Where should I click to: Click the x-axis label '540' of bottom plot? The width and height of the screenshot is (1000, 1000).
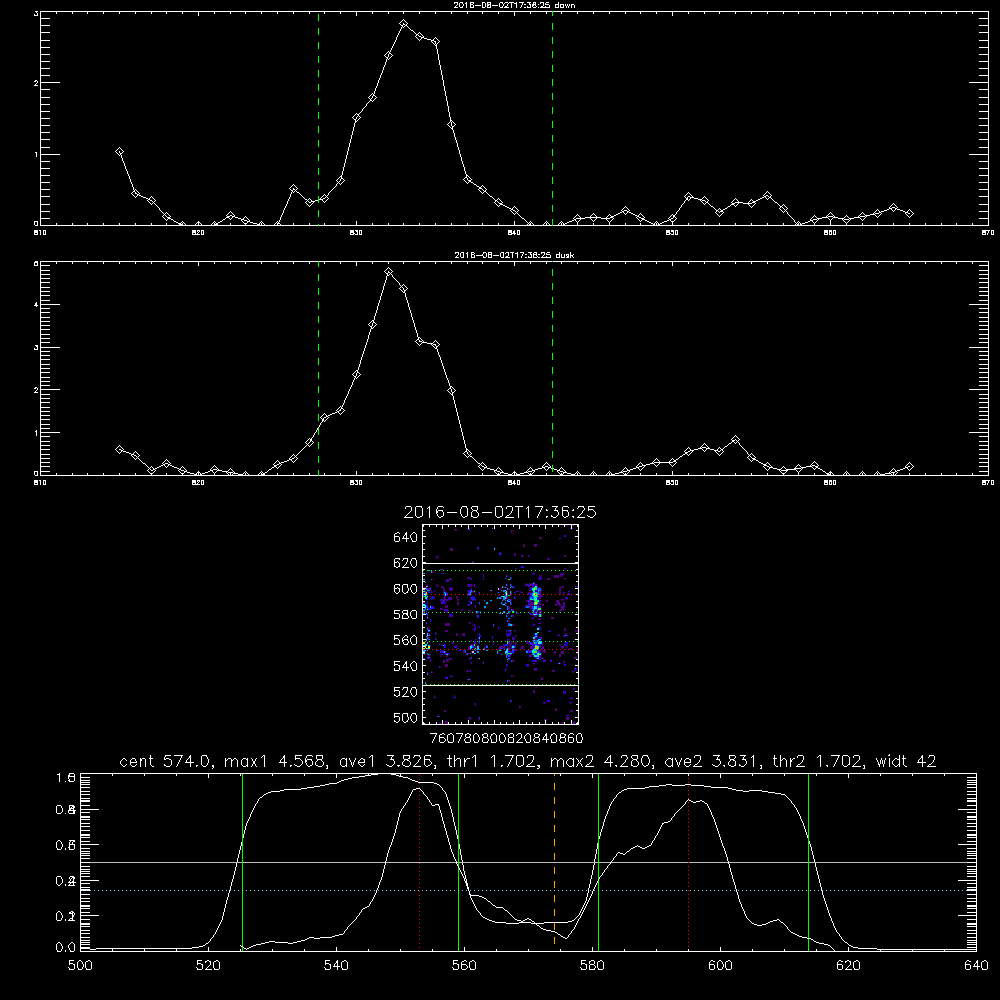coord(336,966)
